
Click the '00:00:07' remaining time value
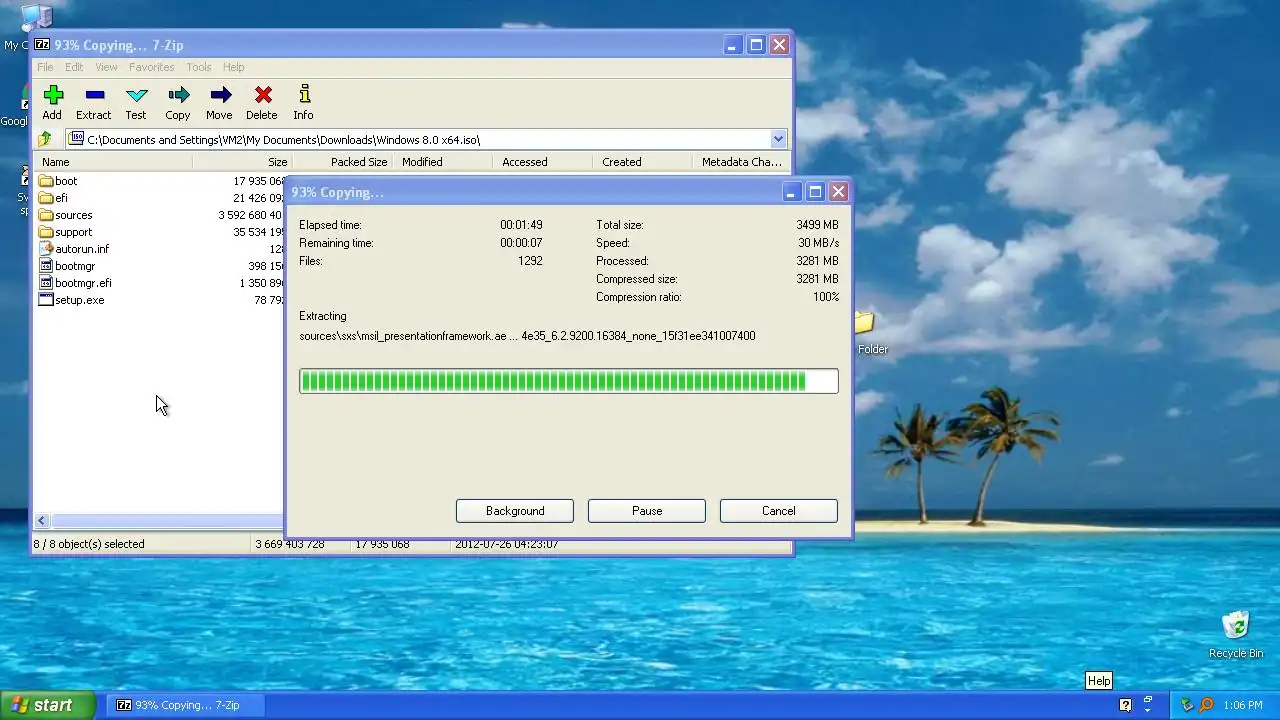click(521, 243)
